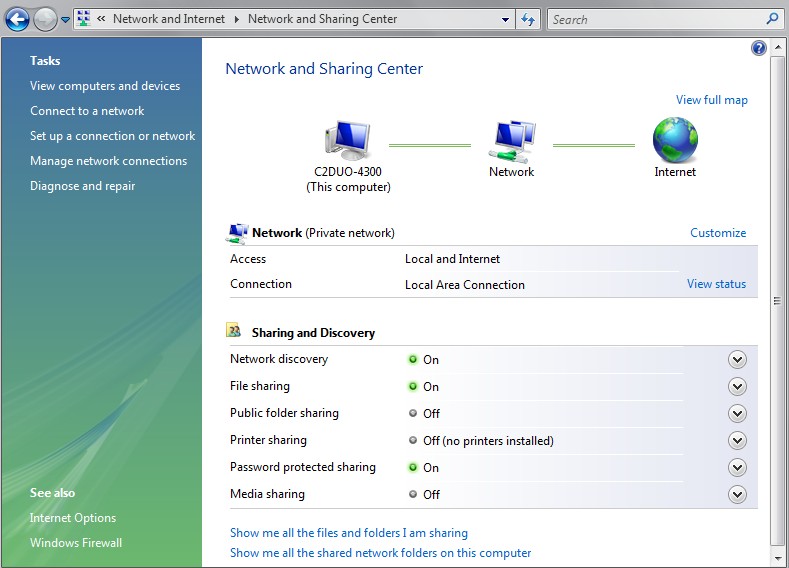Select Network and Sharing Center breadcrumb
Viewport: 789px width, 568px height.
coord(323,19)
